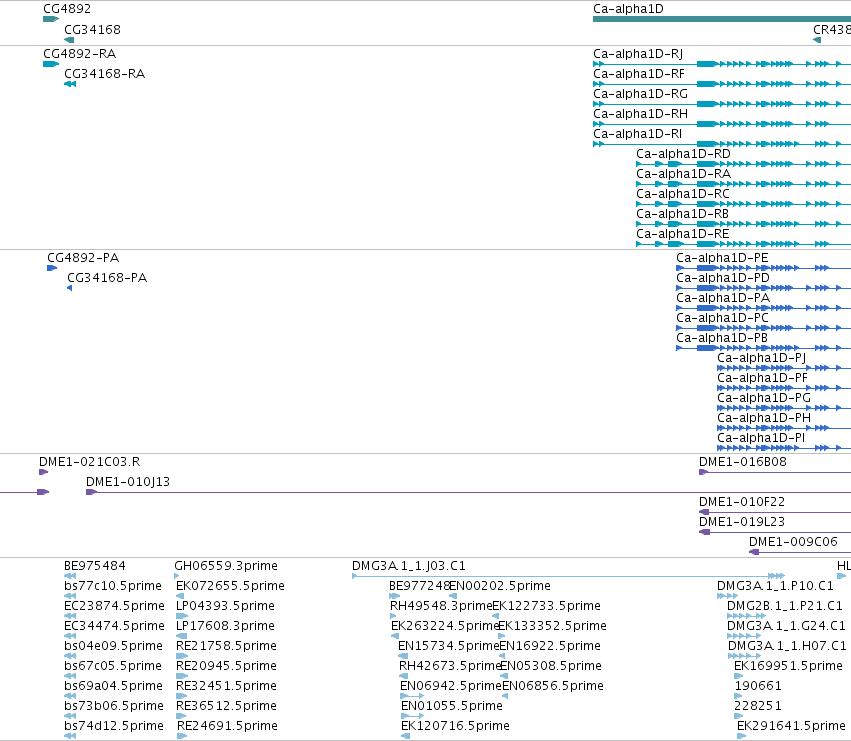Click the bs04e09.5prime EST label

pos(113,646)
